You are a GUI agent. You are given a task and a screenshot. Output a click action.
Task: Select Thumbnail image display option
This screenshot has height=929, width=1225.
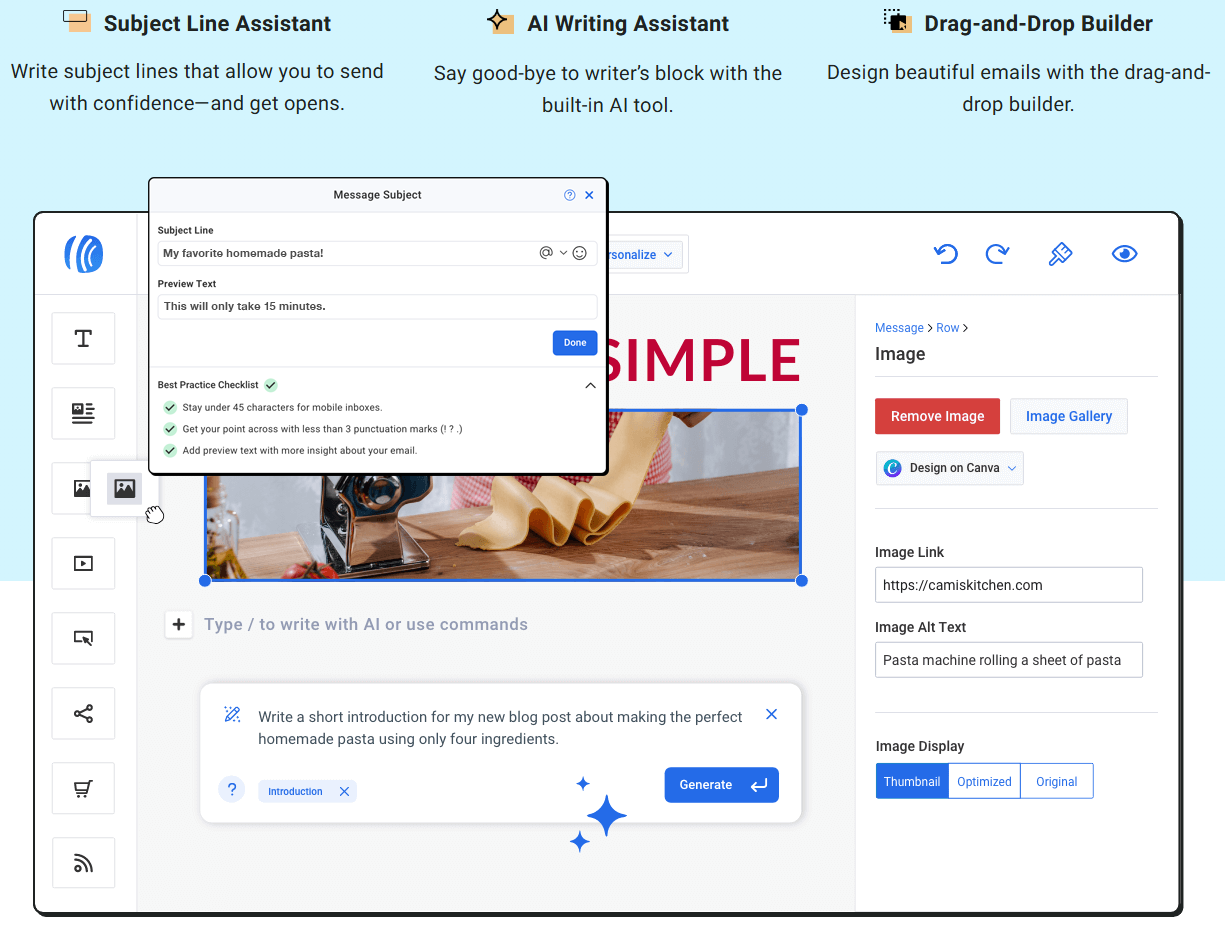(x=912, y=781)
